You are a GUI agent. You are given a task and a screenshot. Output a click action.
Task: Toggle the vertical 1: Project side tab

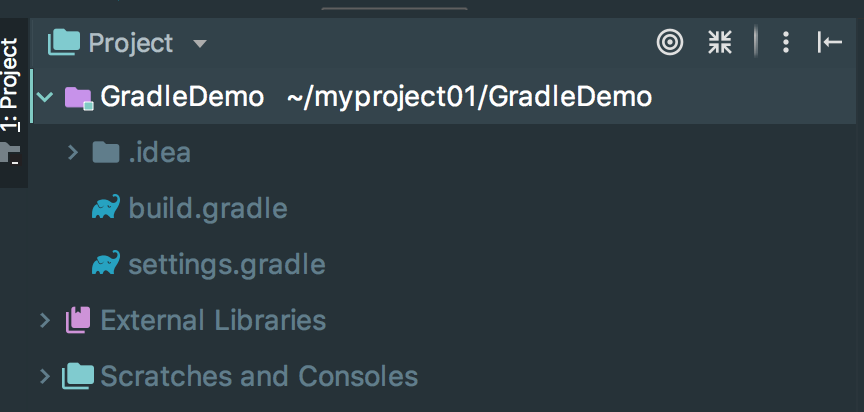(x=10, y=84)
